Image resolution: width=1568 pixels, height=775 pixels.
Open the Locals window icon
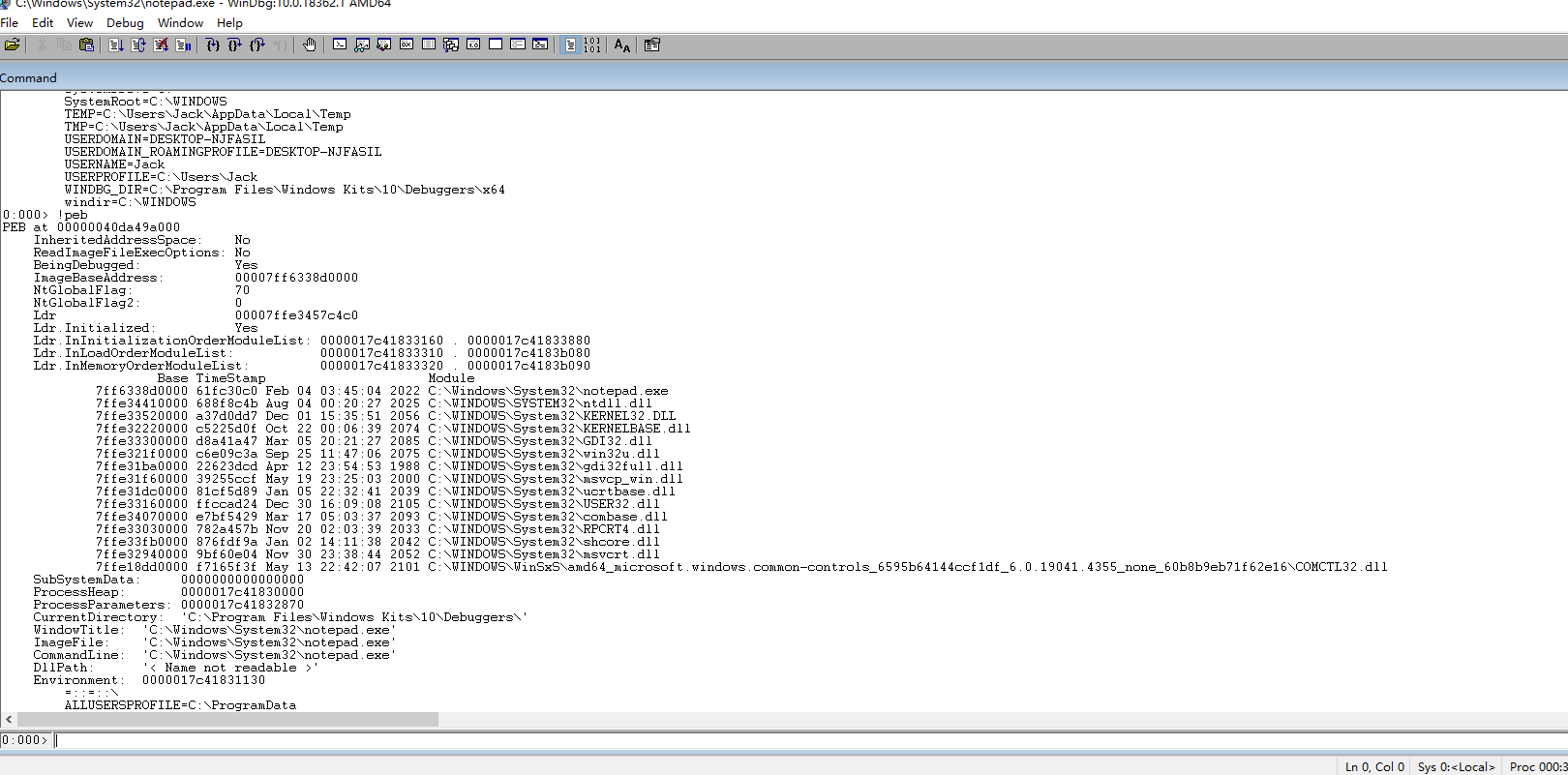(x=384, y=45)
